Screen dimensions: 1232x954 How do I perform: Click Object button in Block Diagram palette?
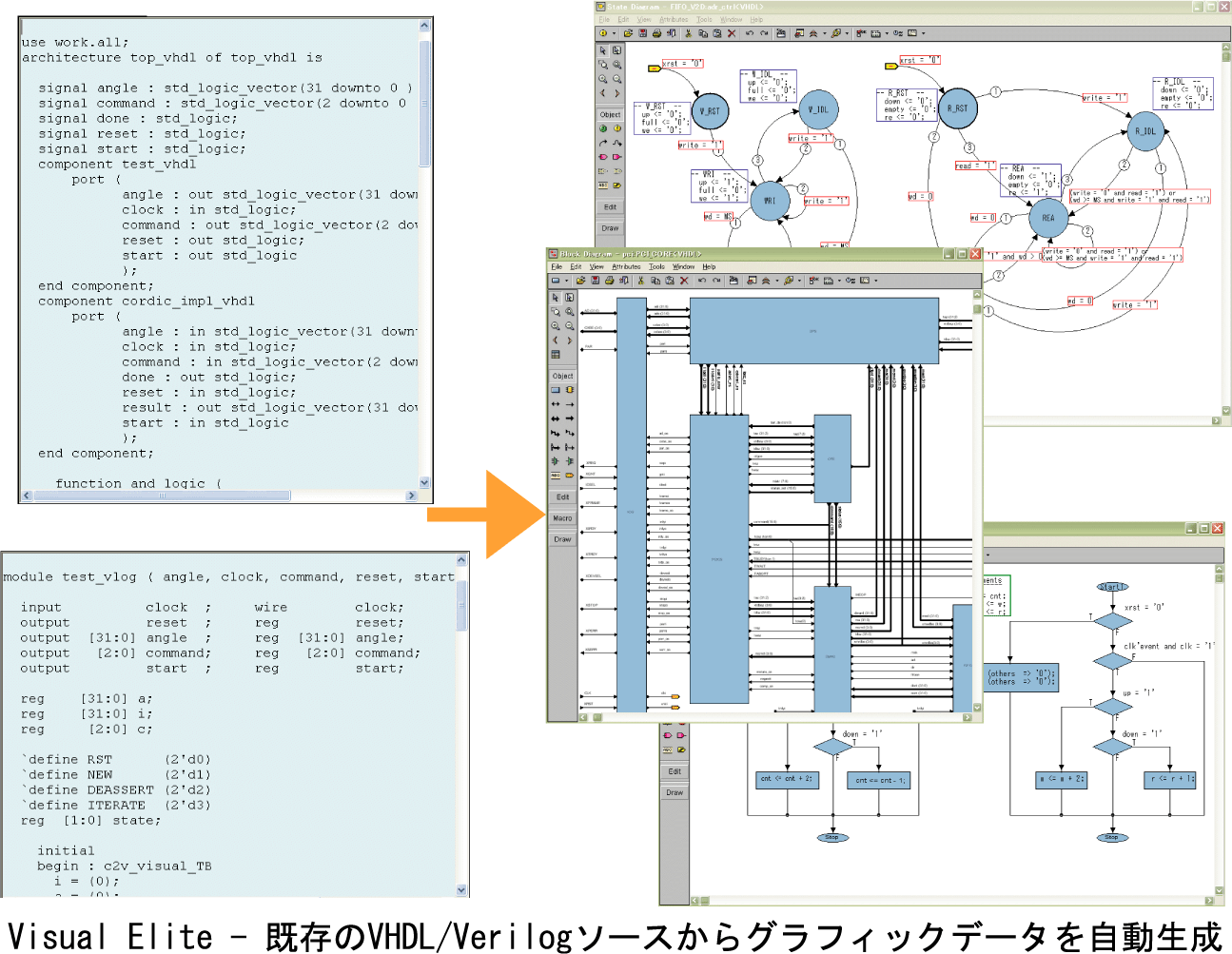[563, 376]
